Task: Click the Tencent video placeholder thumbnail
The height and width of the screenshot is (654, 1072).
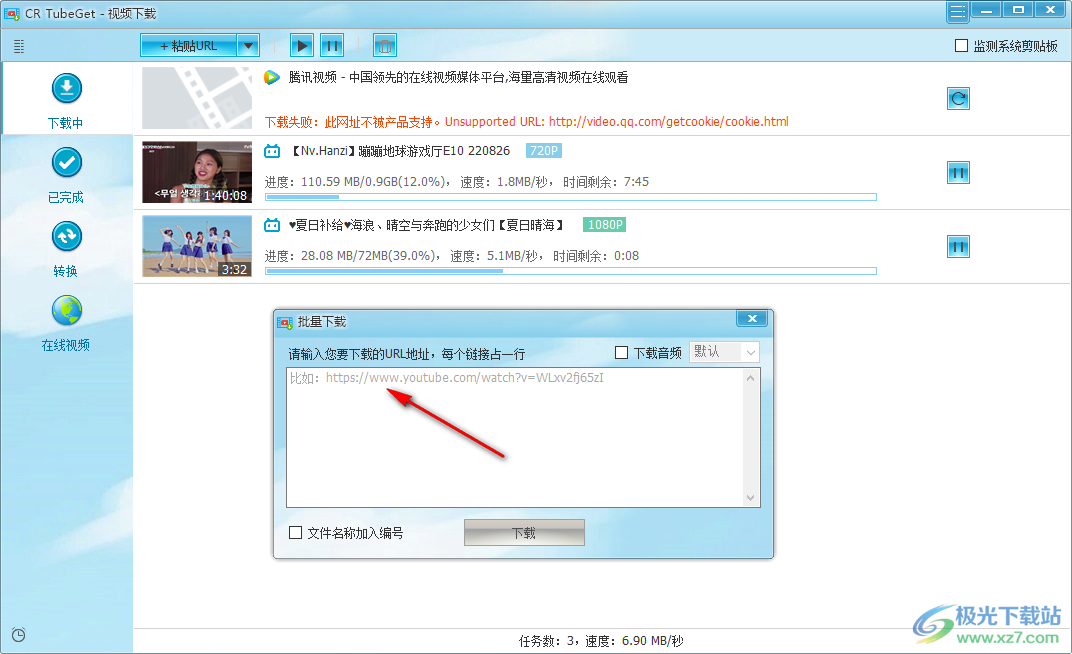Action: 197,98
